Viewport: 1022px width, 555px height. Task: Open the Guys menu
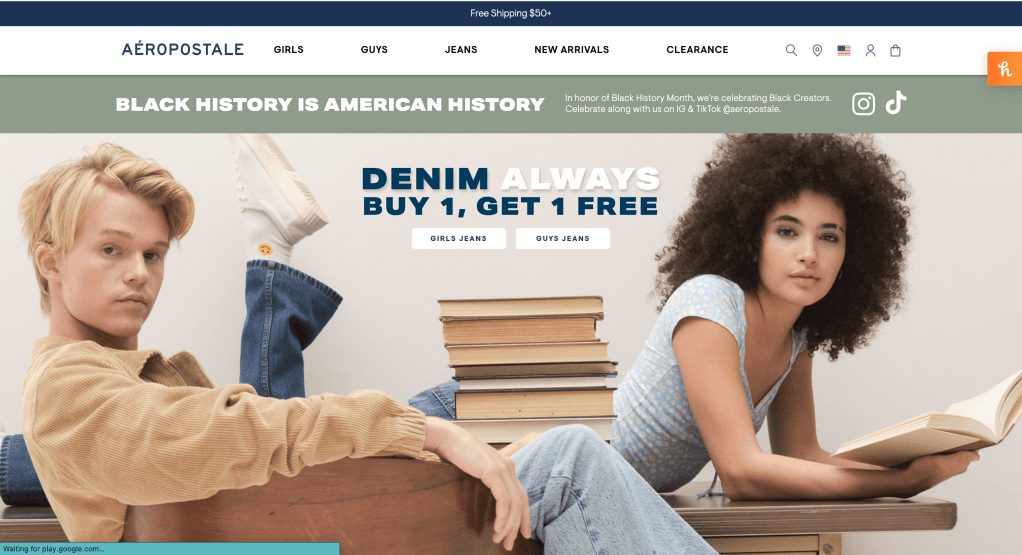[374, 50]
